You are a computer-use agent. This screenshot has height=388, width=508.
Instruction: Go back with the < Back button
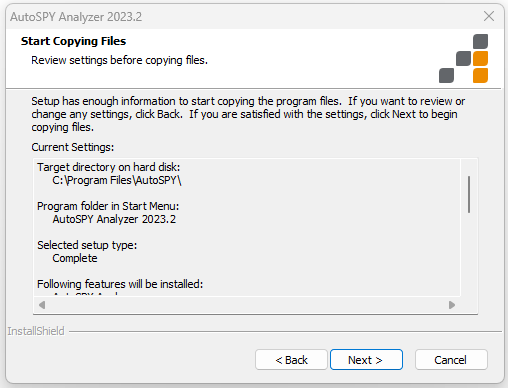coord(291,360)
